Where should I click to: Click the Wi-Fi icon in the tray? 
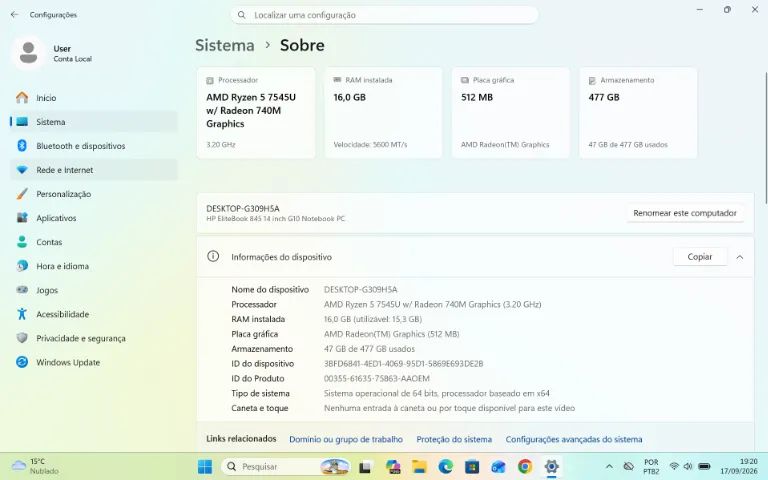pyautogui.click(x=674, y=466)
